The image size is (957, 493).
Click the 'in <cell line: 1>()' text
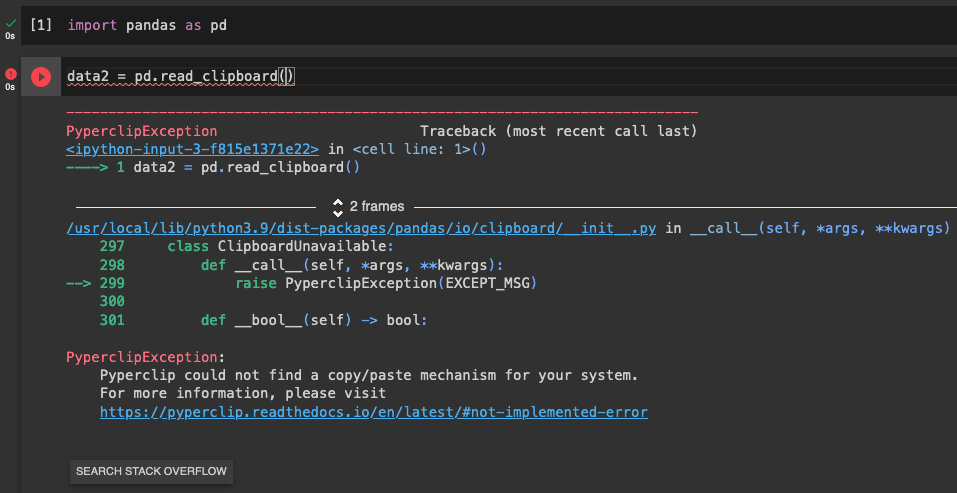407,149
